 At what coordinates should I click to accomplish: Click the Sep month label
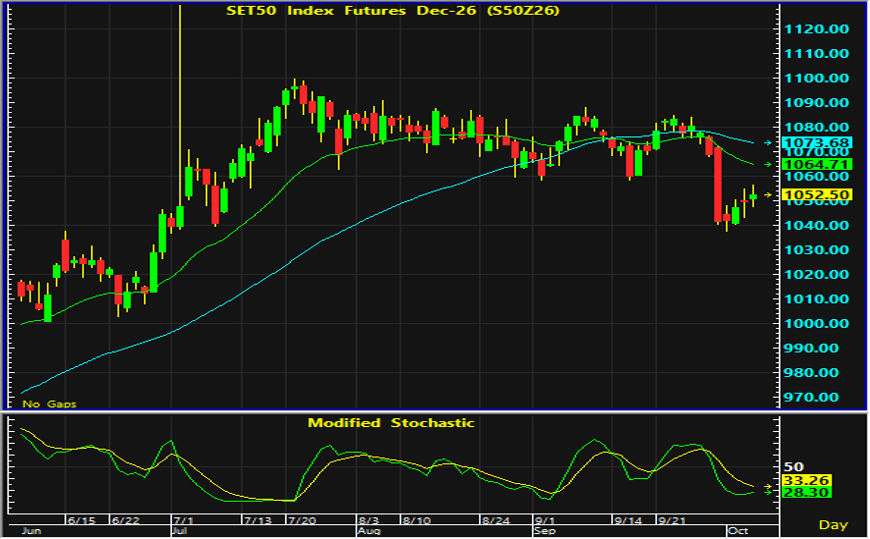pos(545,531)
